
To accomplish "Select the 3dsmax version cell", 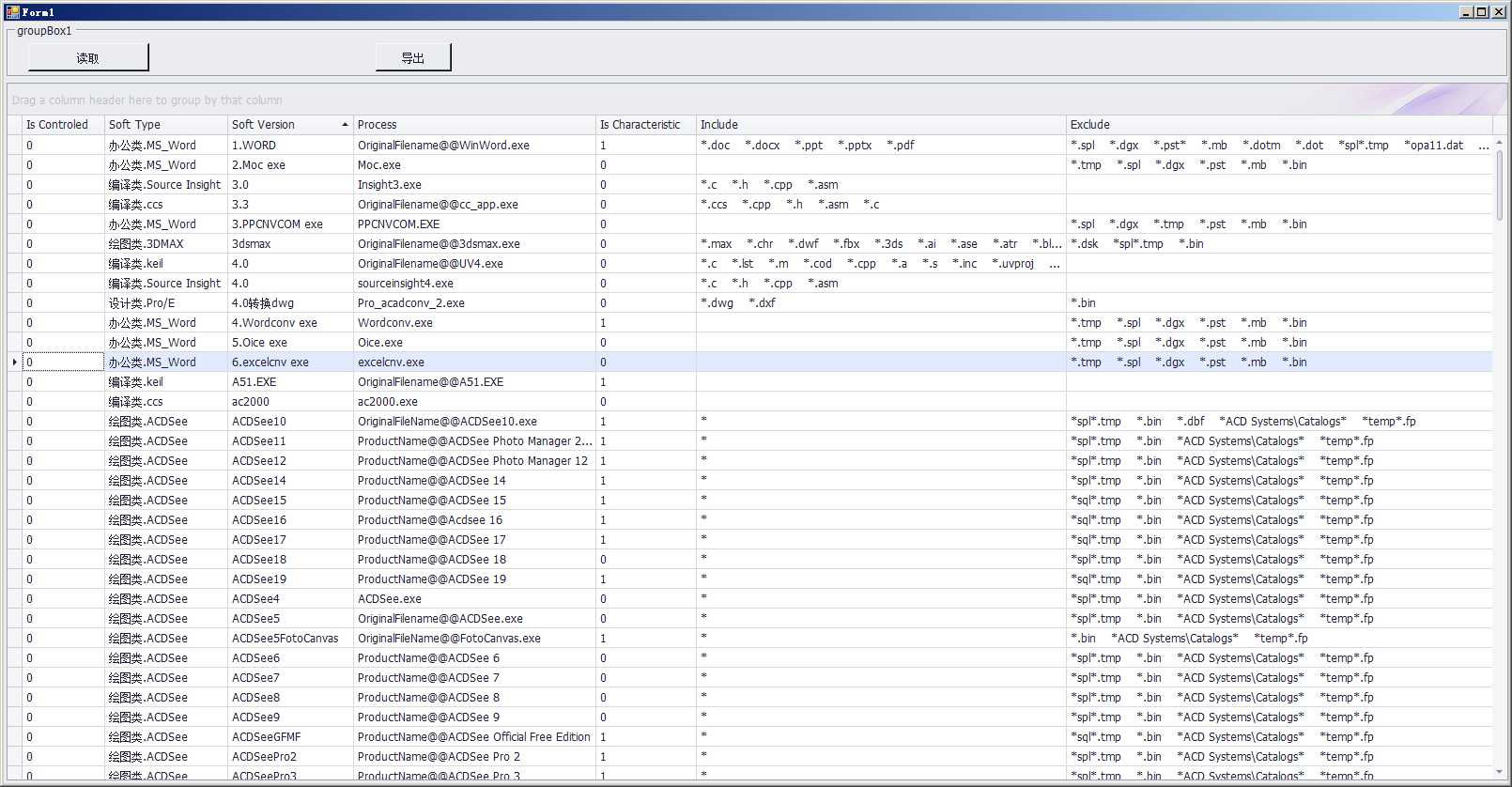I will (x=290, y=243).
